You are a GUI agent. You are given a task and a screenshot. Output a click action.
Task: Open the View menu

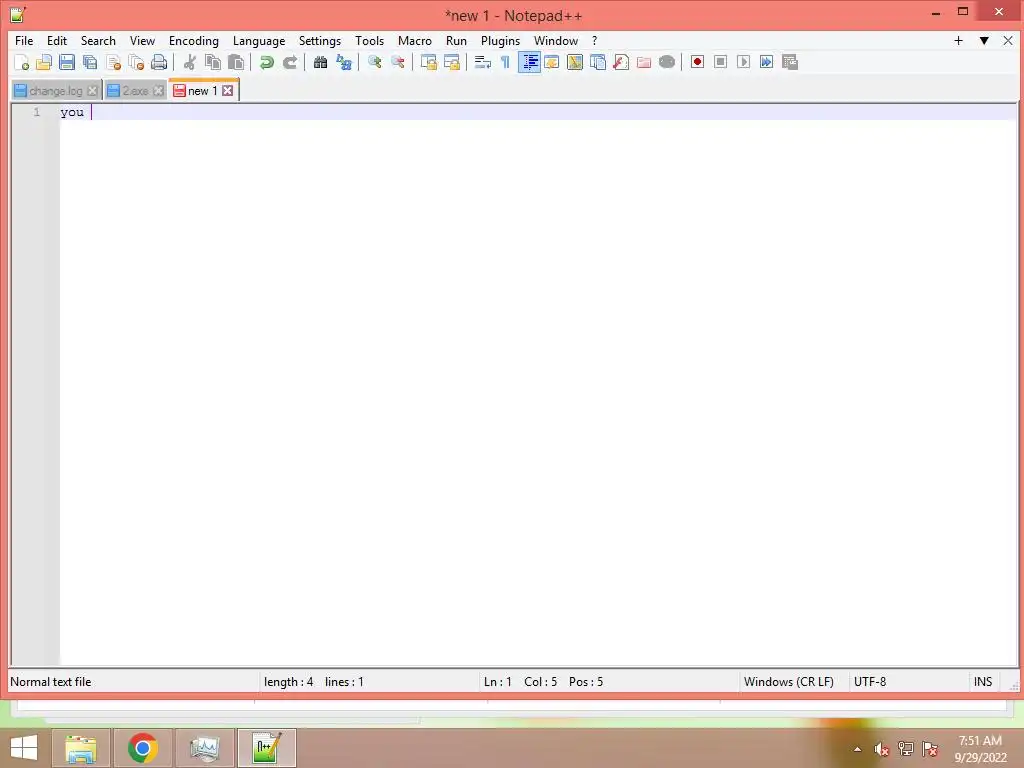point(142,40)
